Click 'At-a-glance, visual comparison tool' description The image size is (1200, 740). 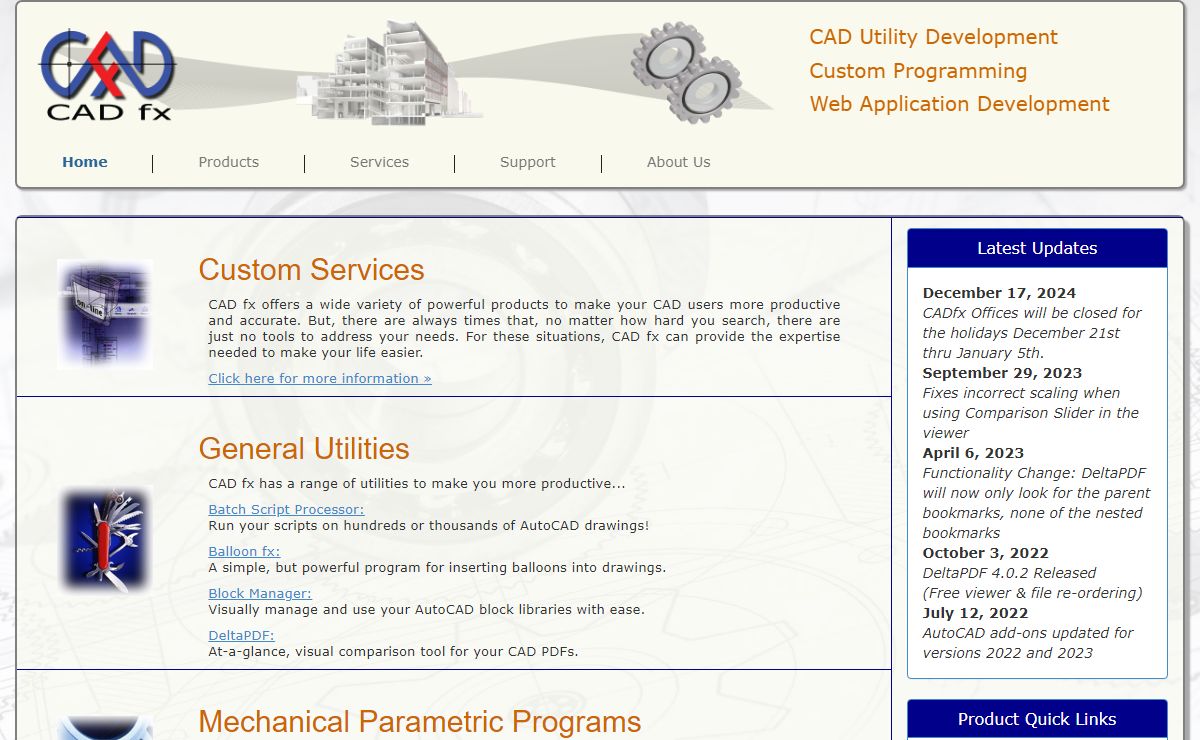(393, 651)
